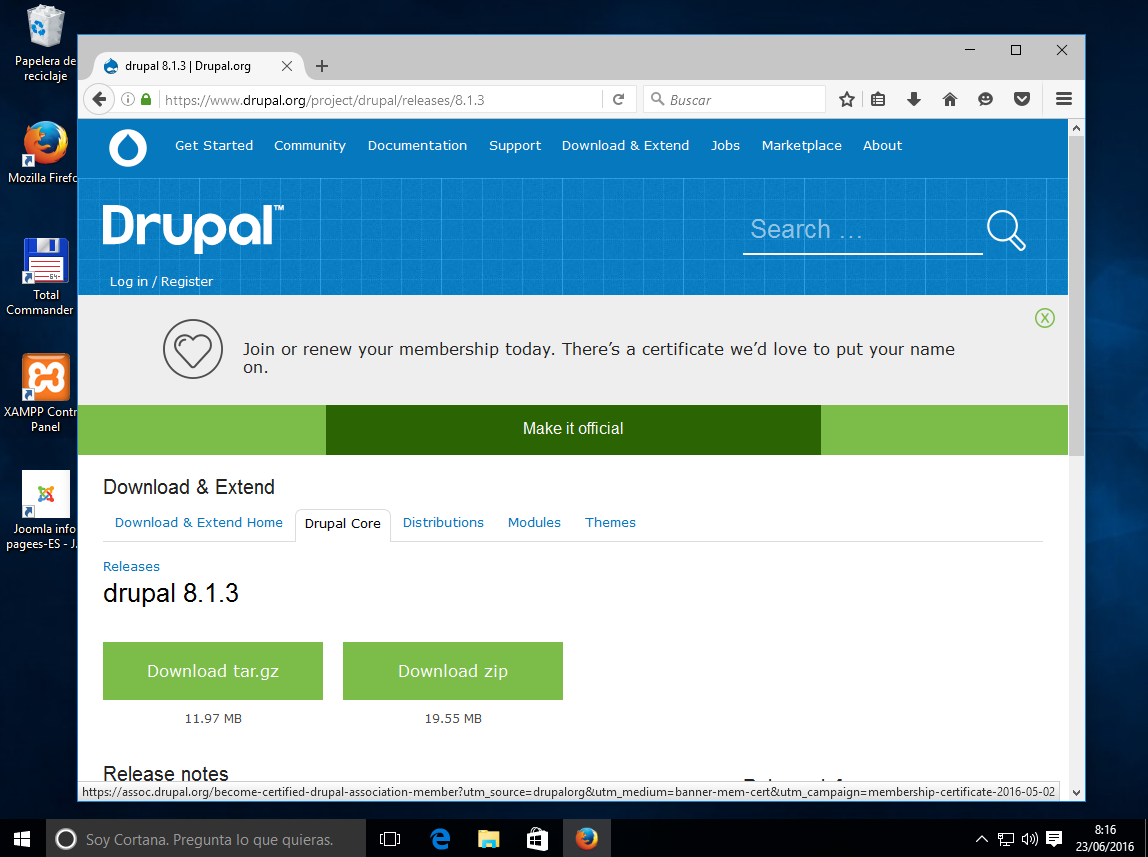Click the vertical scrollbar thumb
This screenshot has width=1148, height=857.
1076,296
